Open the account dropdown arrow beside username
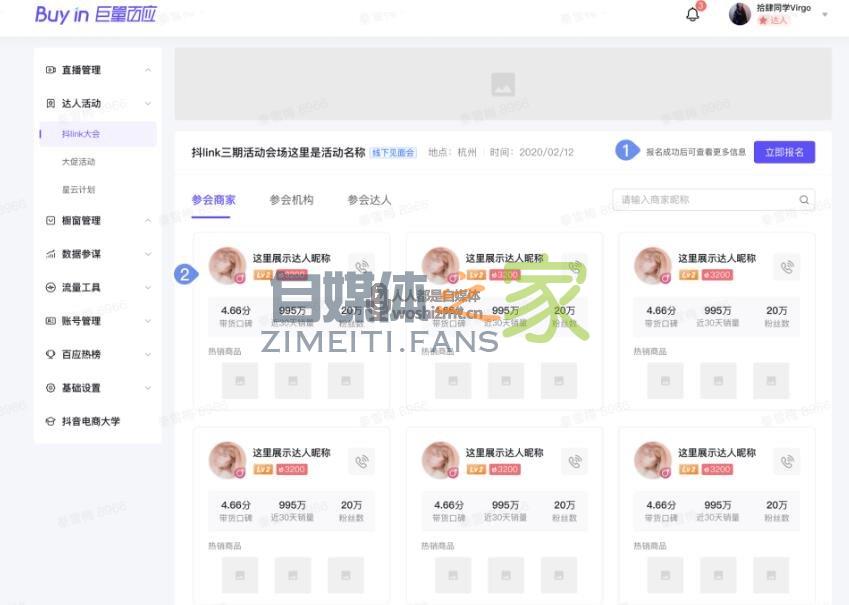This screenshot has width=849, height=605. pos(825,15)
